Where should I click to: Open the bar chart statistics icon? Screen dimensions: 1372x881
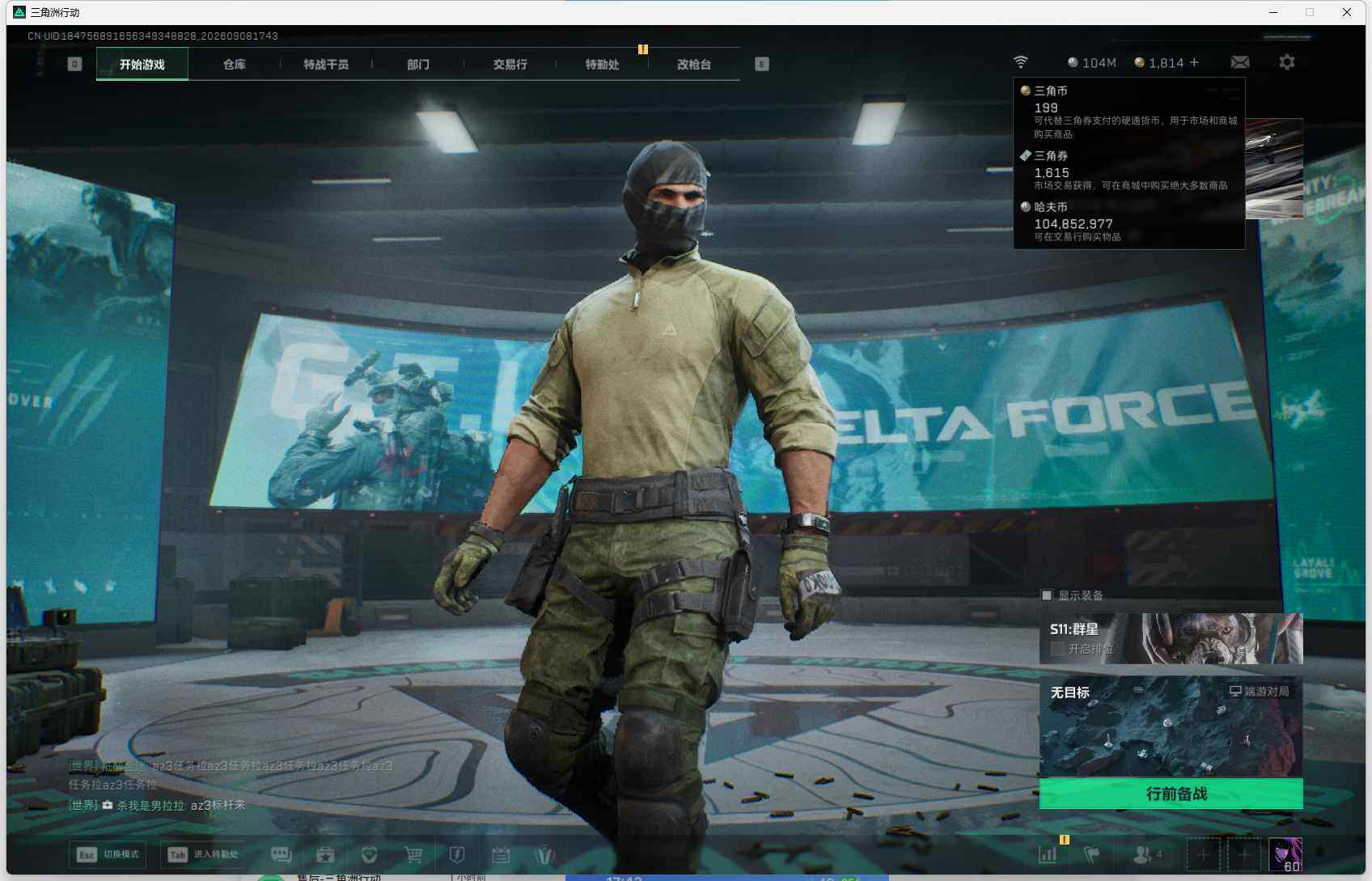(x=1048, y=854)
